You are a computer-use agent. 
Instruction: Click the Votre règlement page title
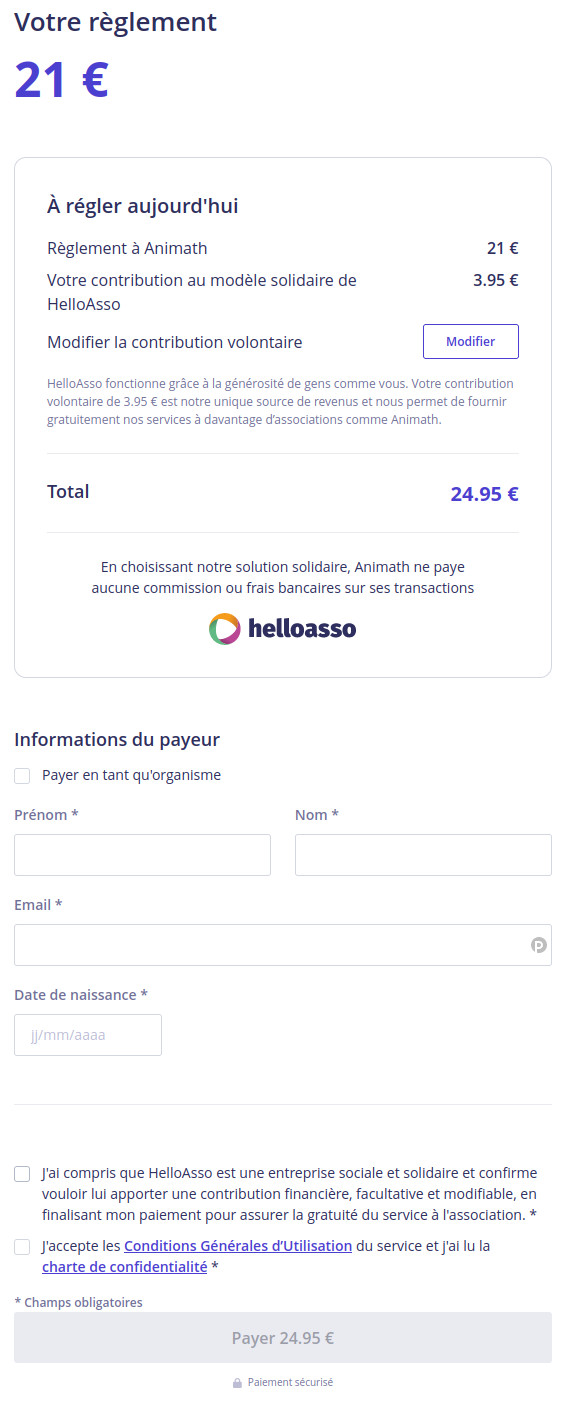115,22
